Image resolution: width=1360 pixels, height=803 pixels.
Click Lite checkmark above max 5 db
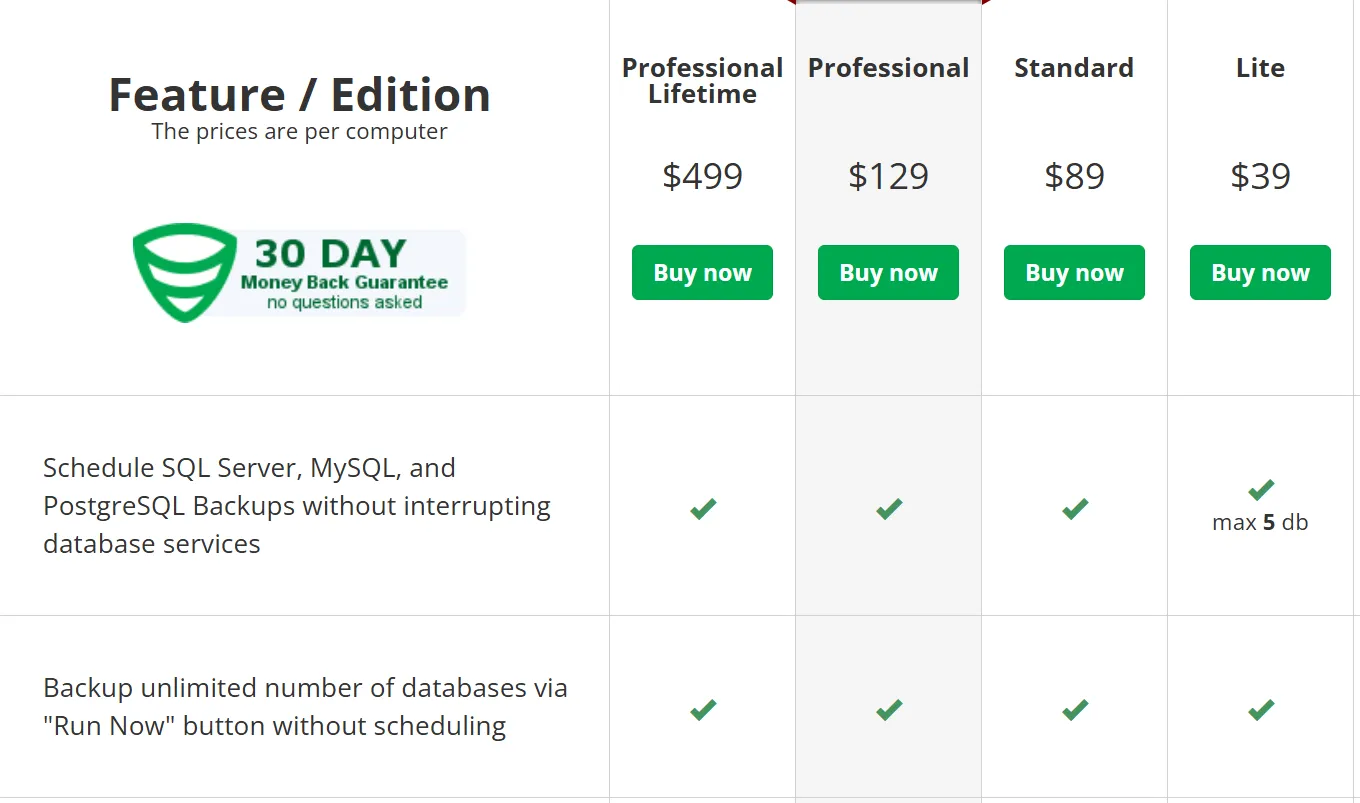(x=1260, y=490)
